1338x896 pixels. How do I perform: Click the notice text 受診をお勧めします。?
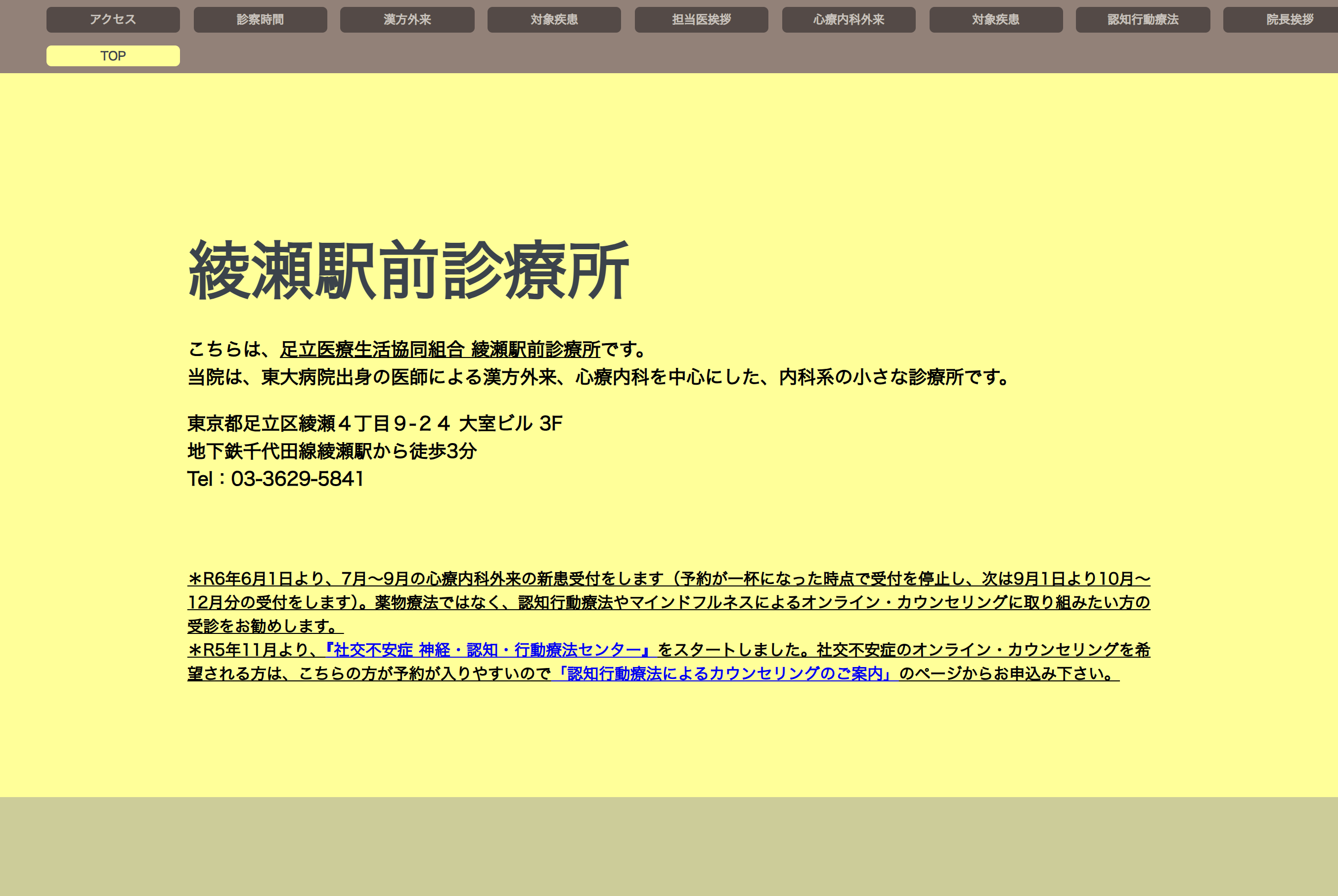point(266,627)
